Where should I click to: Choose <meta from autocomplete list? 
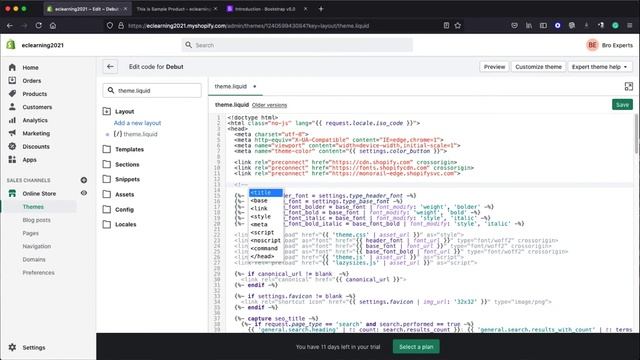coord(266,224)
